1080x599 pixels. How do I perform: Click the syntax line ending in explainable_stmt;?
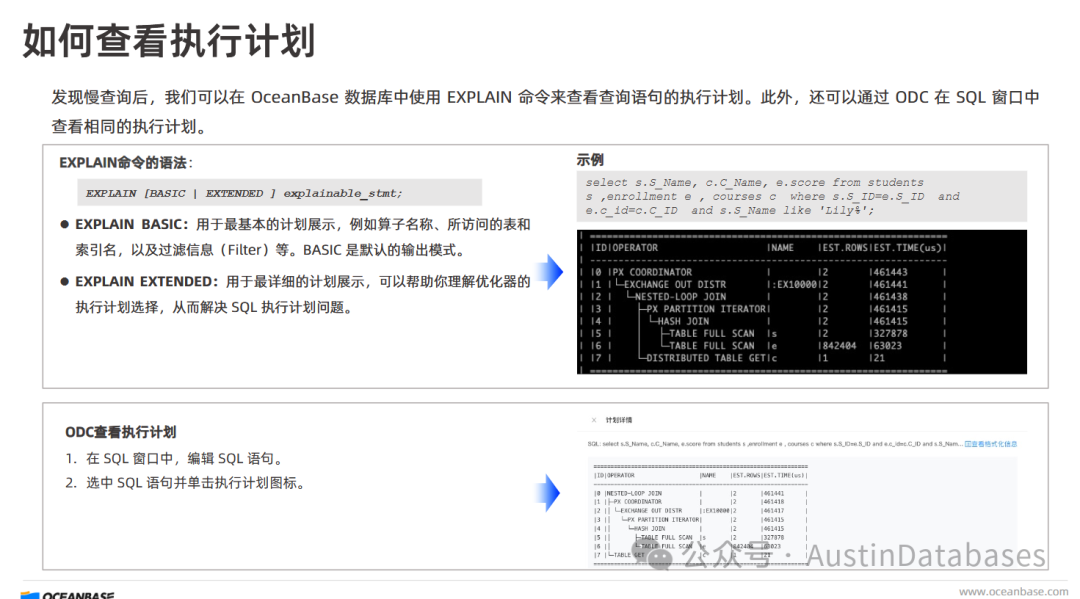tap(245, 193)
